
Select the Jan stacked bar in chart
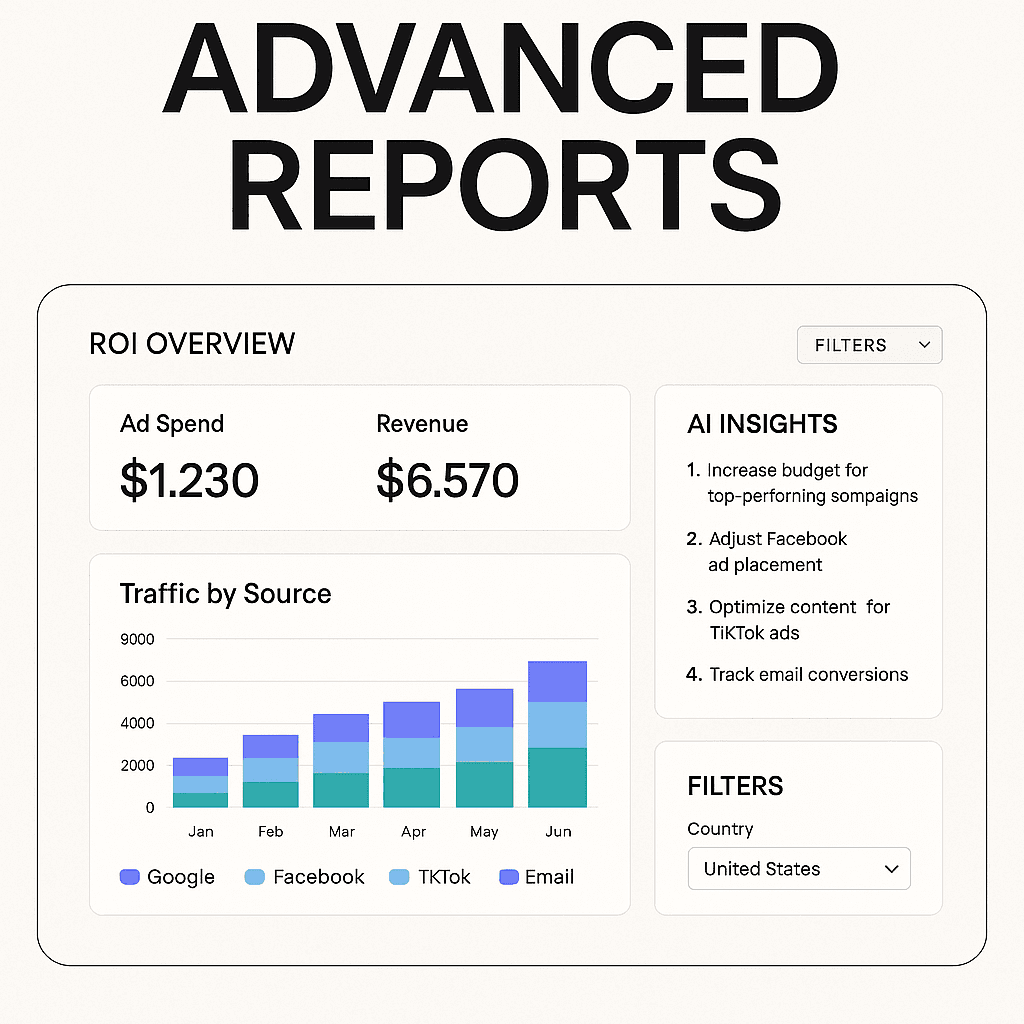point(200,782)
